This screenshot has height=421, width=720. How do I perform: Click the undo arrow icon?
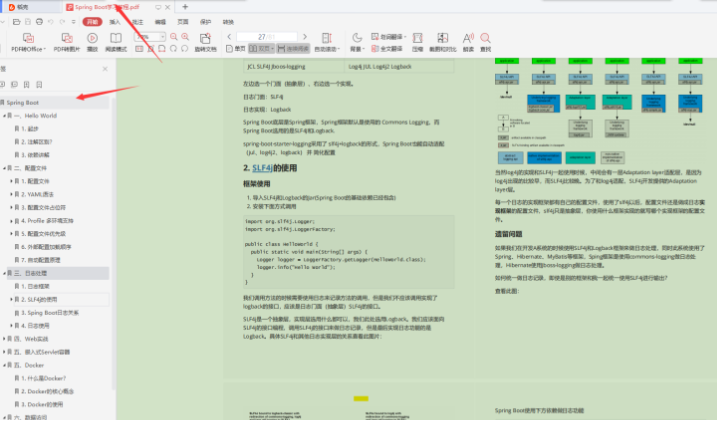51,22
